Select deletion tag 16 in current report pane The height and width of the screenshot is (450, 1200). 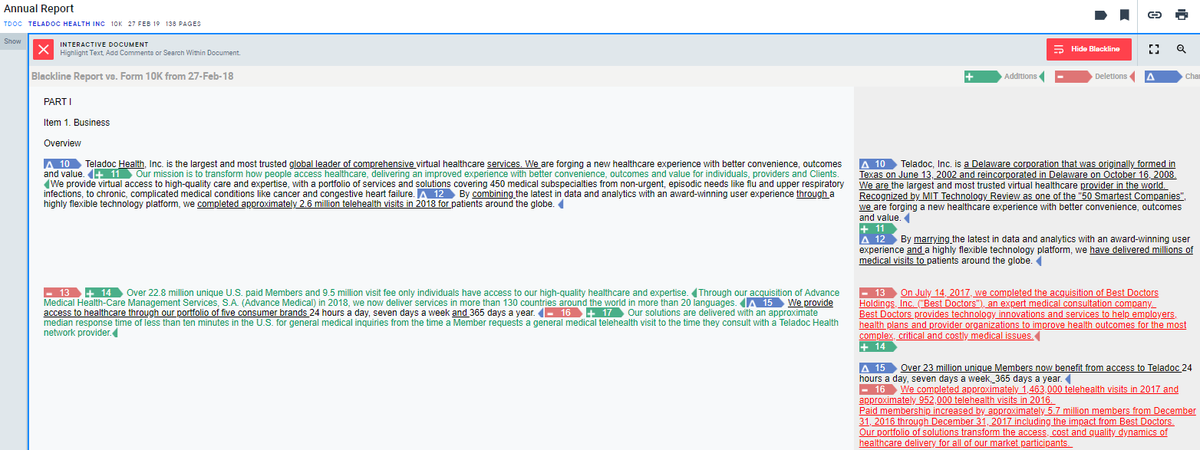coord(564,312)
